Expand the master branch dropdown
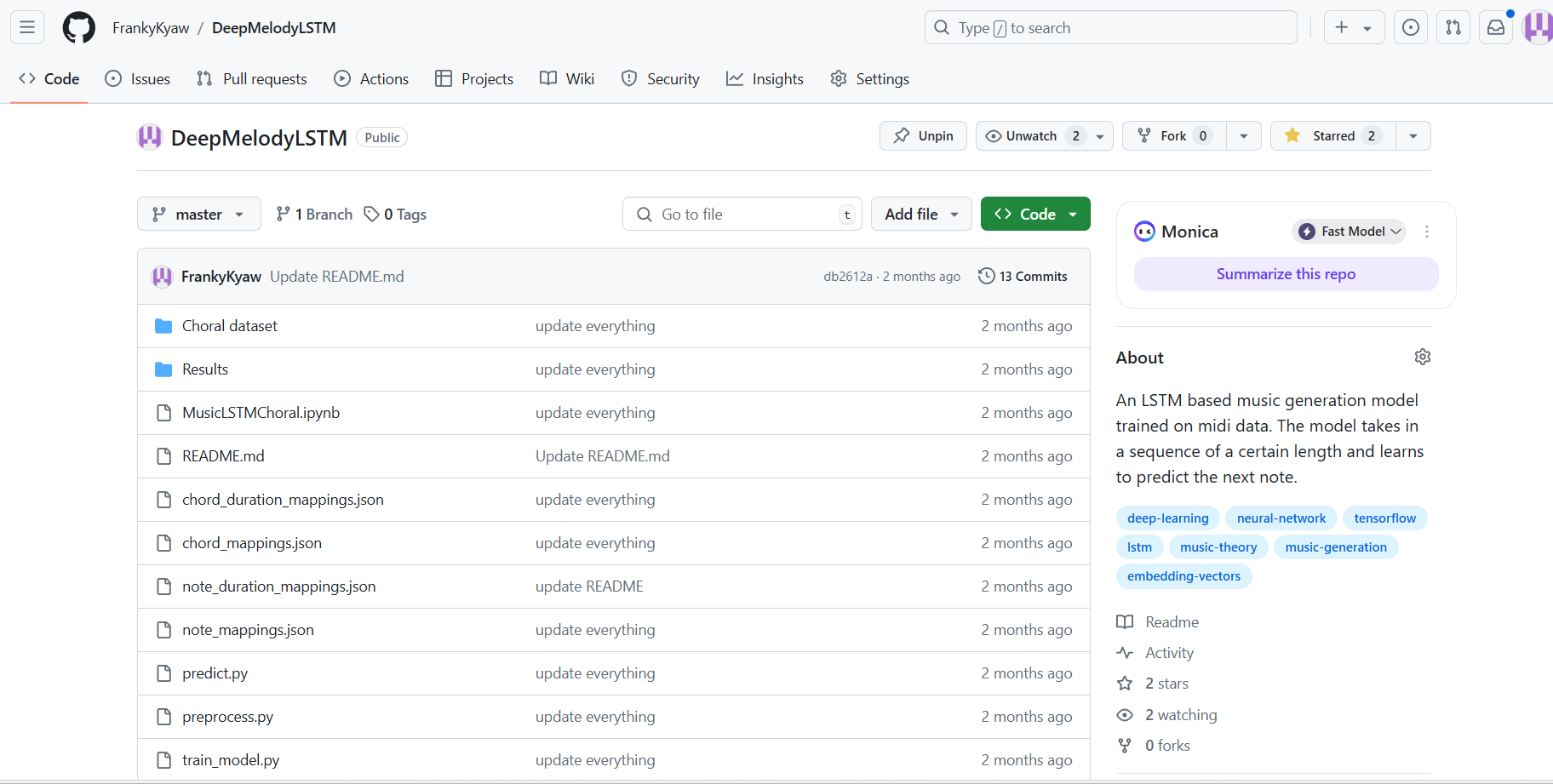1553x784 pixels. coord(199,214)
